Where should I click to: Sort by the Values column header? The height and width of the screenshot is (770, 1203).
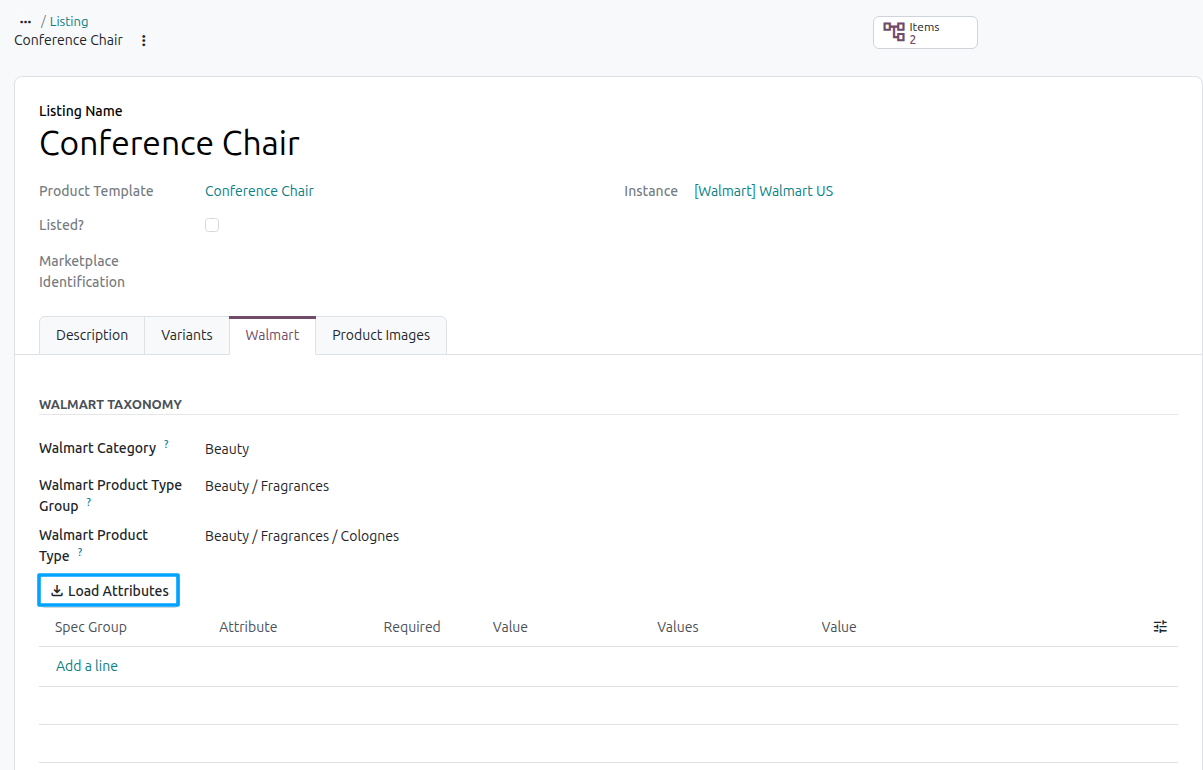(x=678, y=627)
